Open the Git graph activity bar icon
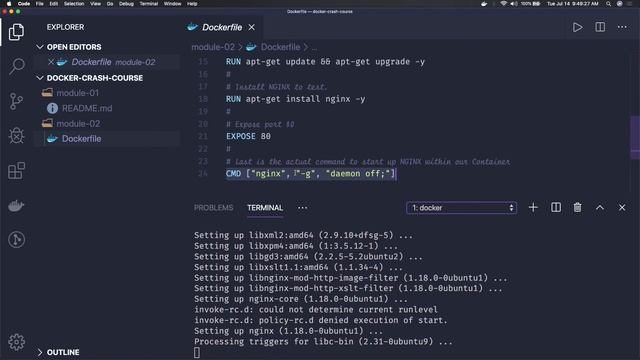This screenshot has width=640, height=360. [16, 240]
